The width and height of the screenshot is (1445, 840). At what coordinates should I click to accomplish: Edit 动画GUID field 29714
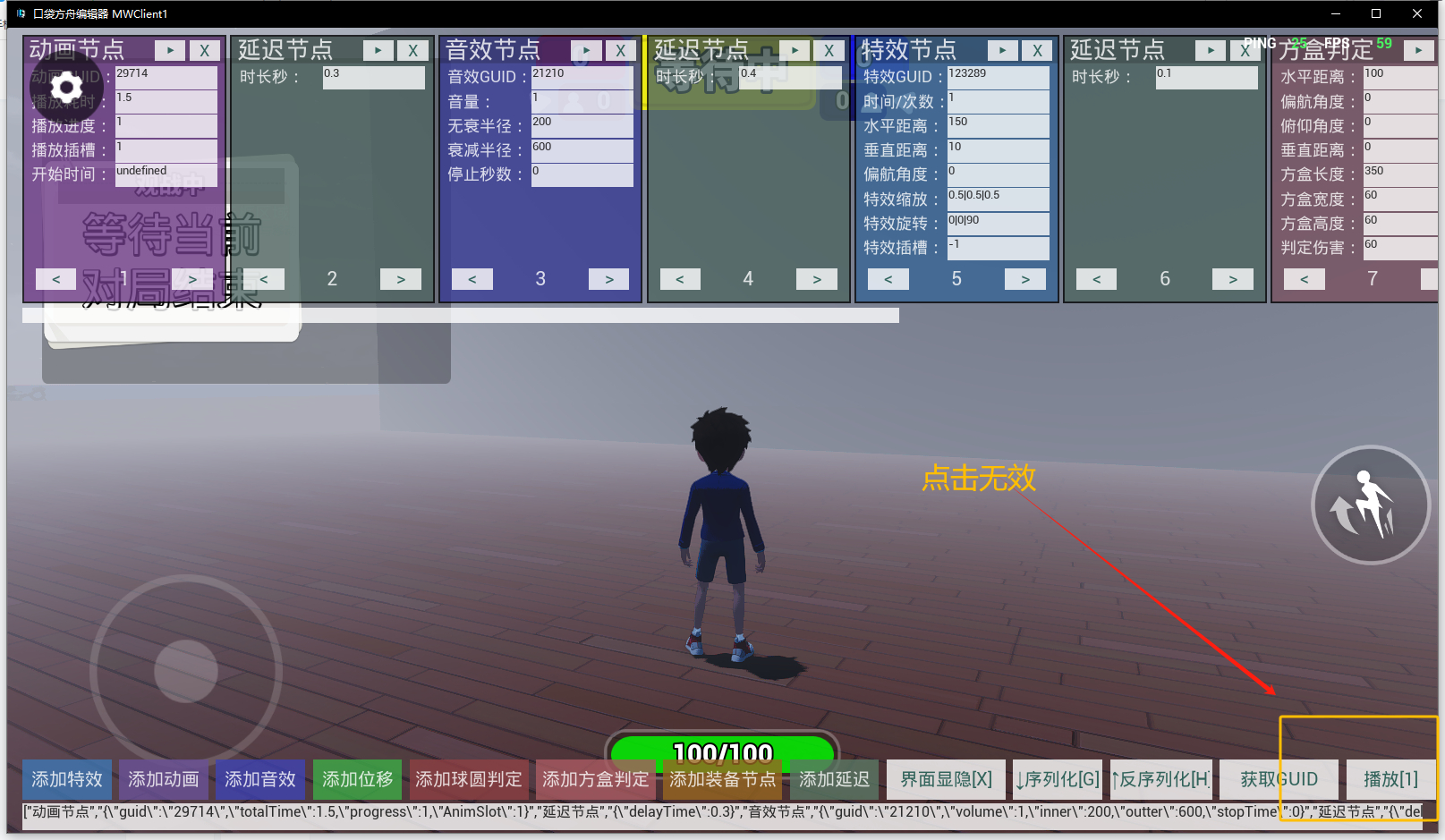166,77
